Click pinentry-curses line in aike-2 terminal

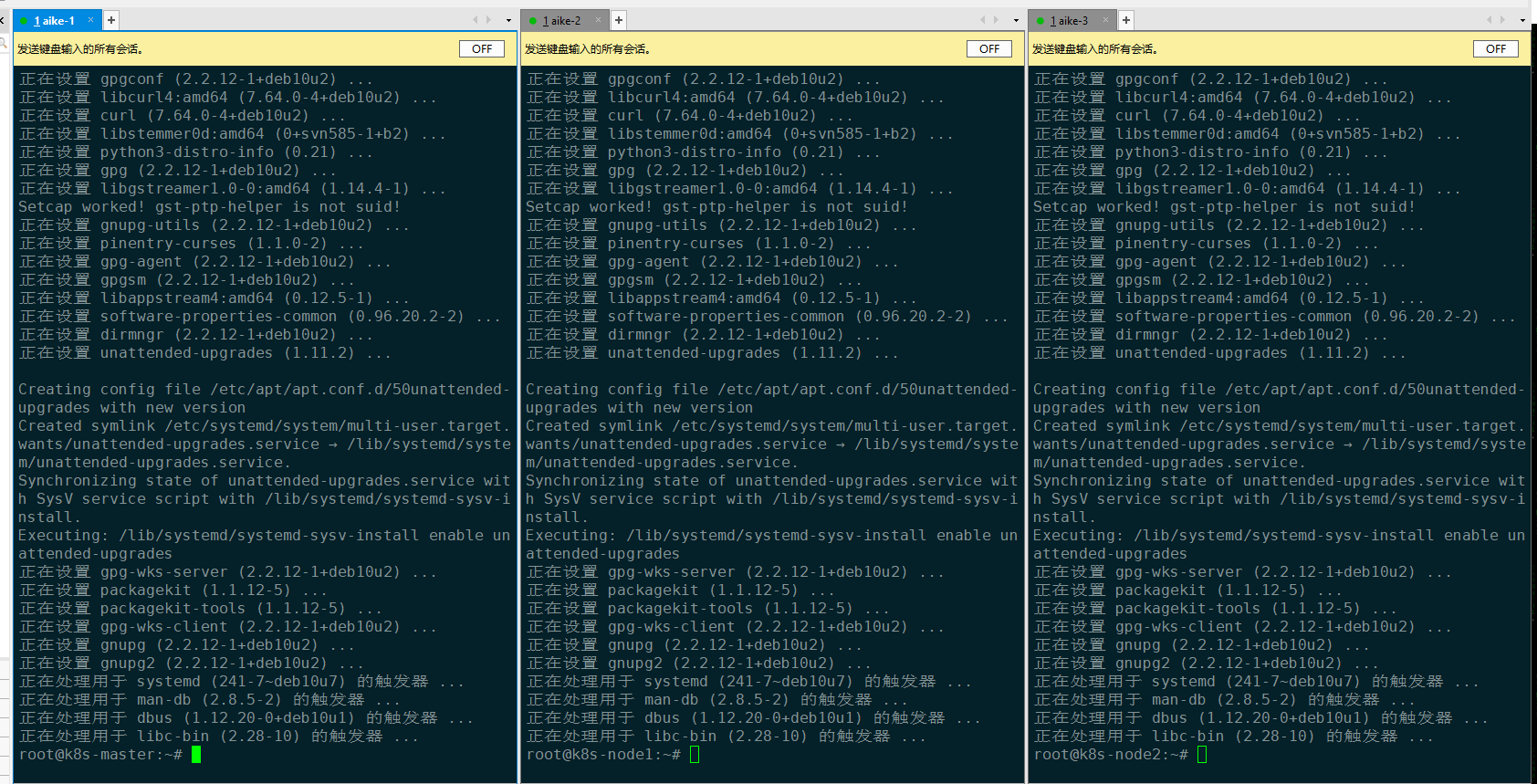[698, 244]
